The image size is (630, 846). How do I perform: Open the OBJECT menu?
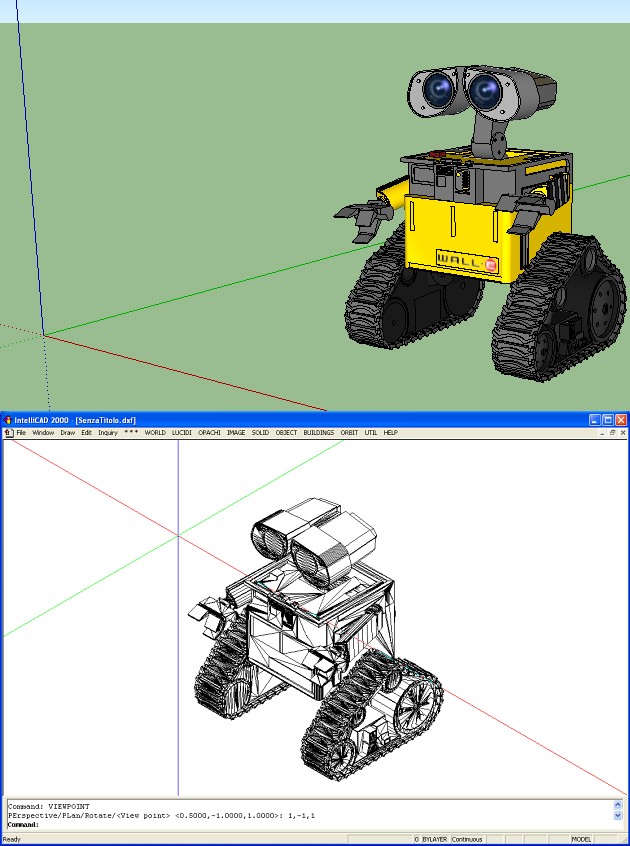click(286, 433)
